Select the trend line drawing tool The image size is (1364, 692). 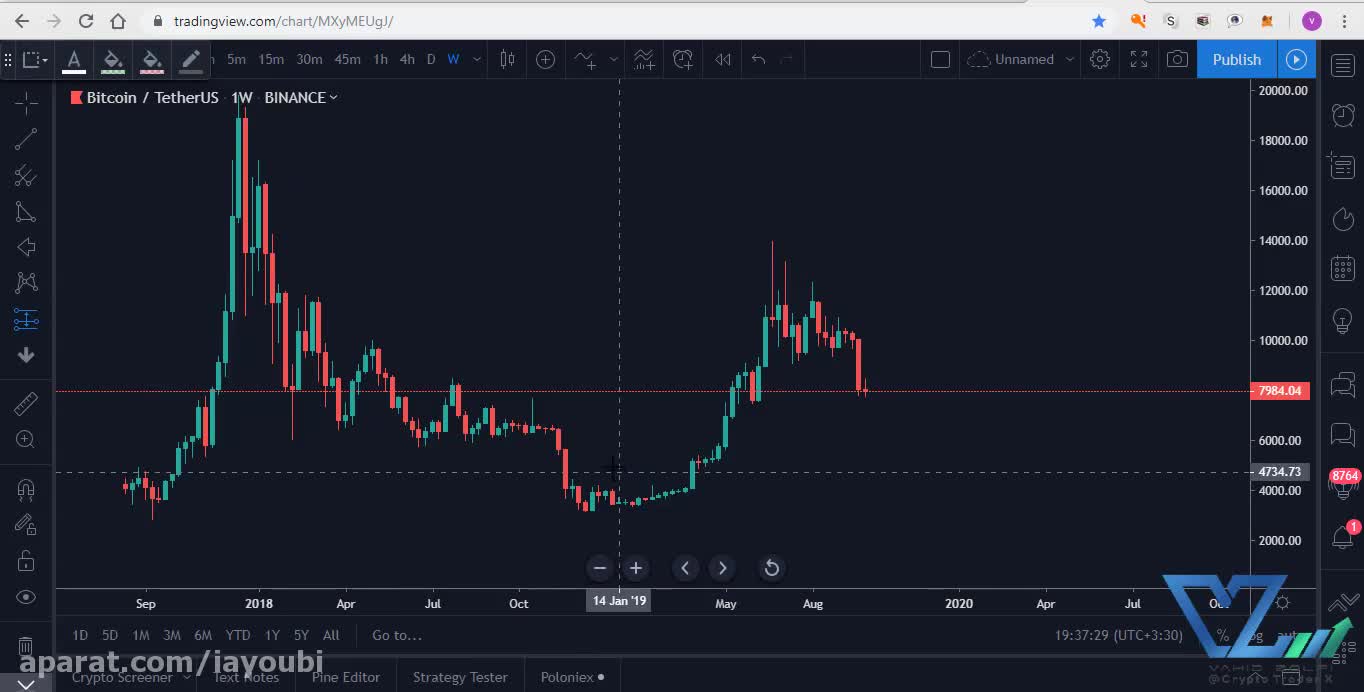(26, 139)
